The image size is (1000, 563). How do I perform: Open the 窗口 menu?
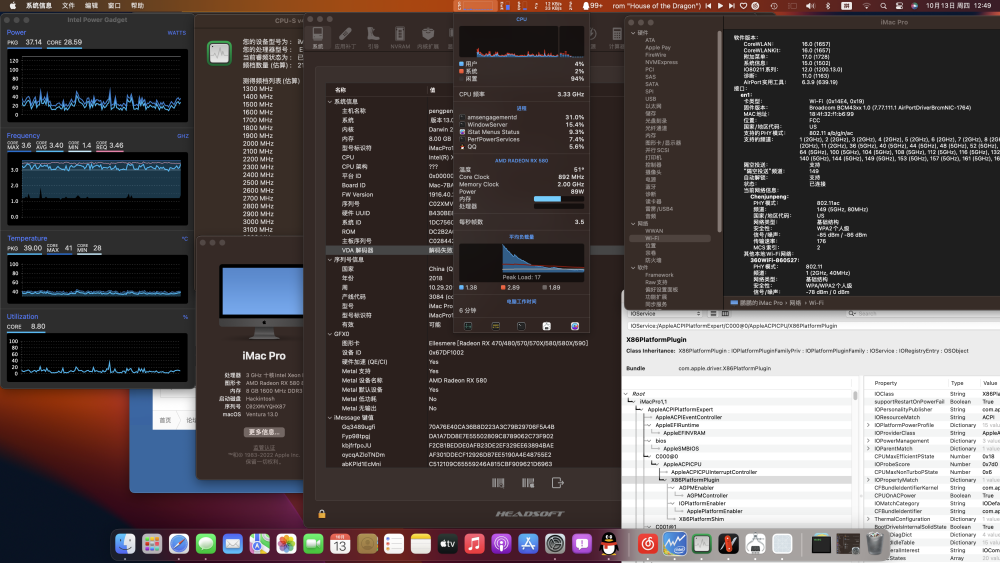pyautogui.click(x=114, y=6)
